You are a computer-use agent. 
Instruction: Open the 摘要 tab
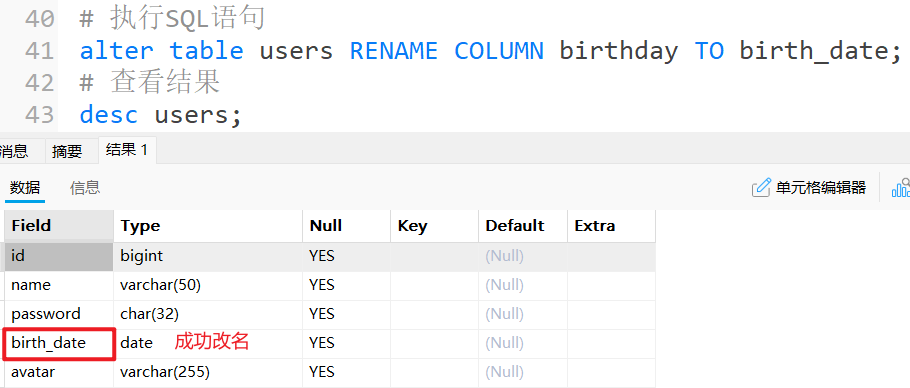(67, 151)
